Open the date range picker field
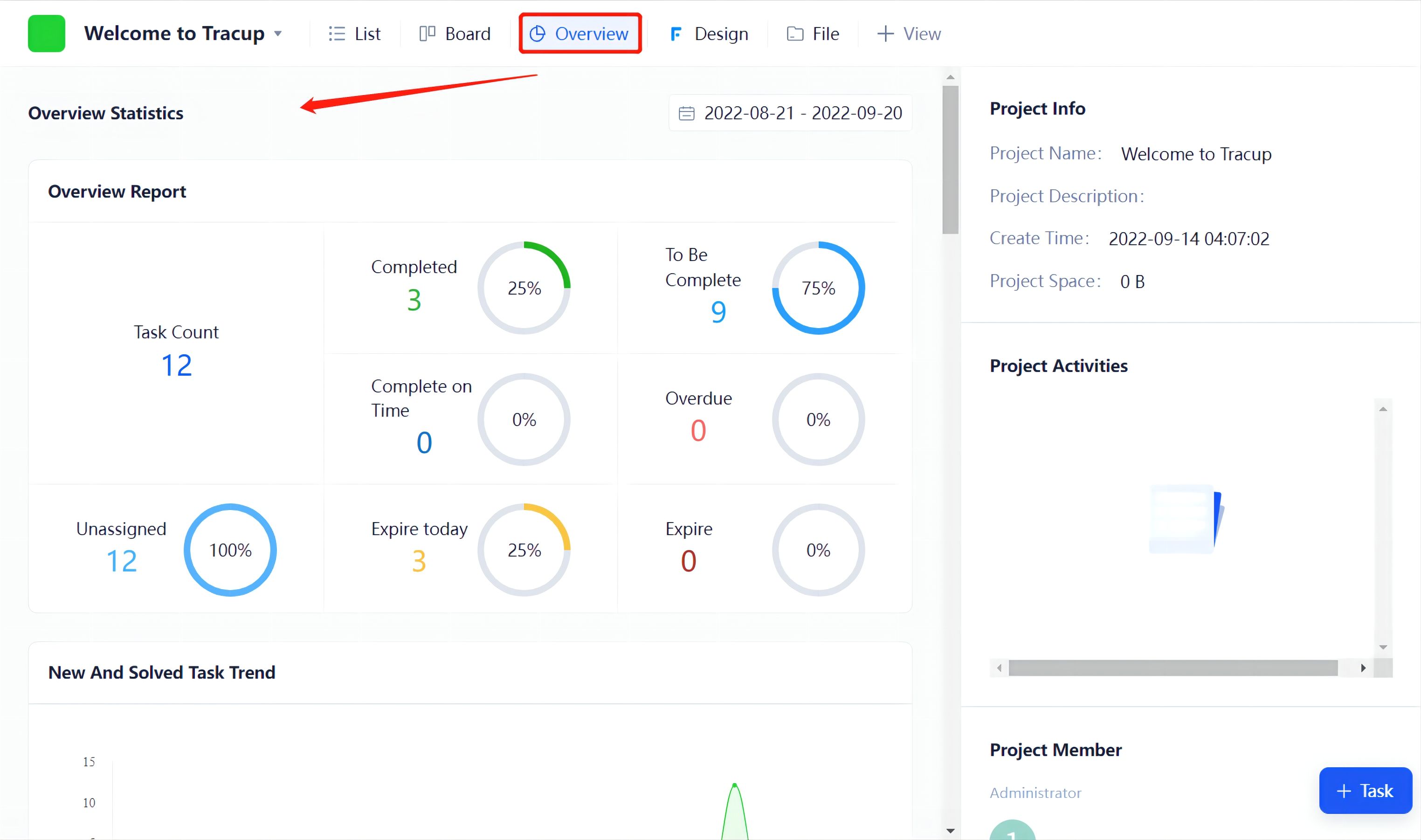This screenshot has height=840, width=1421. click(x=802, y=113)
